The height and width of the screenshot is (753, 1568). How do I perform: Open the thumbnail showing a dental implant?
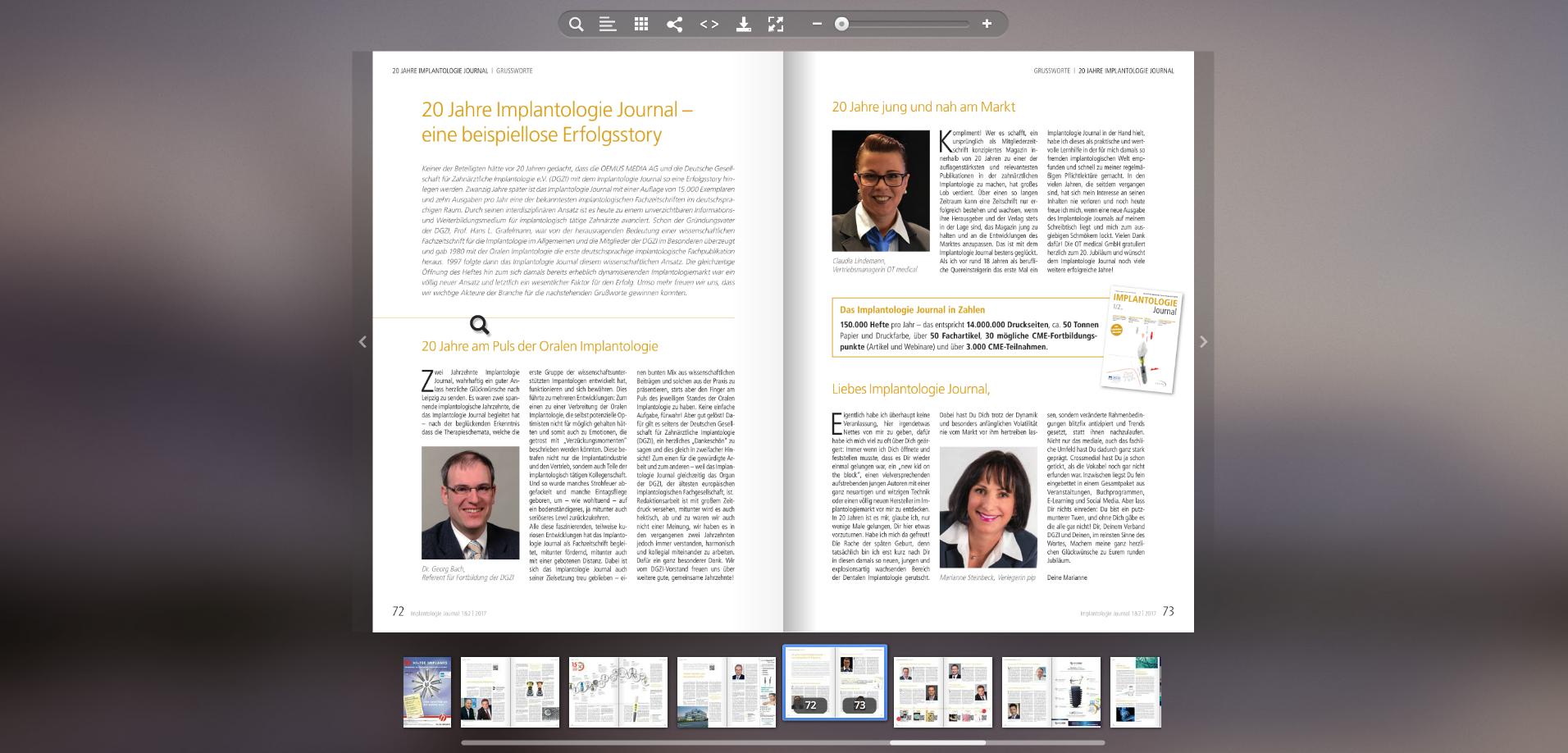coord(1051,692)
